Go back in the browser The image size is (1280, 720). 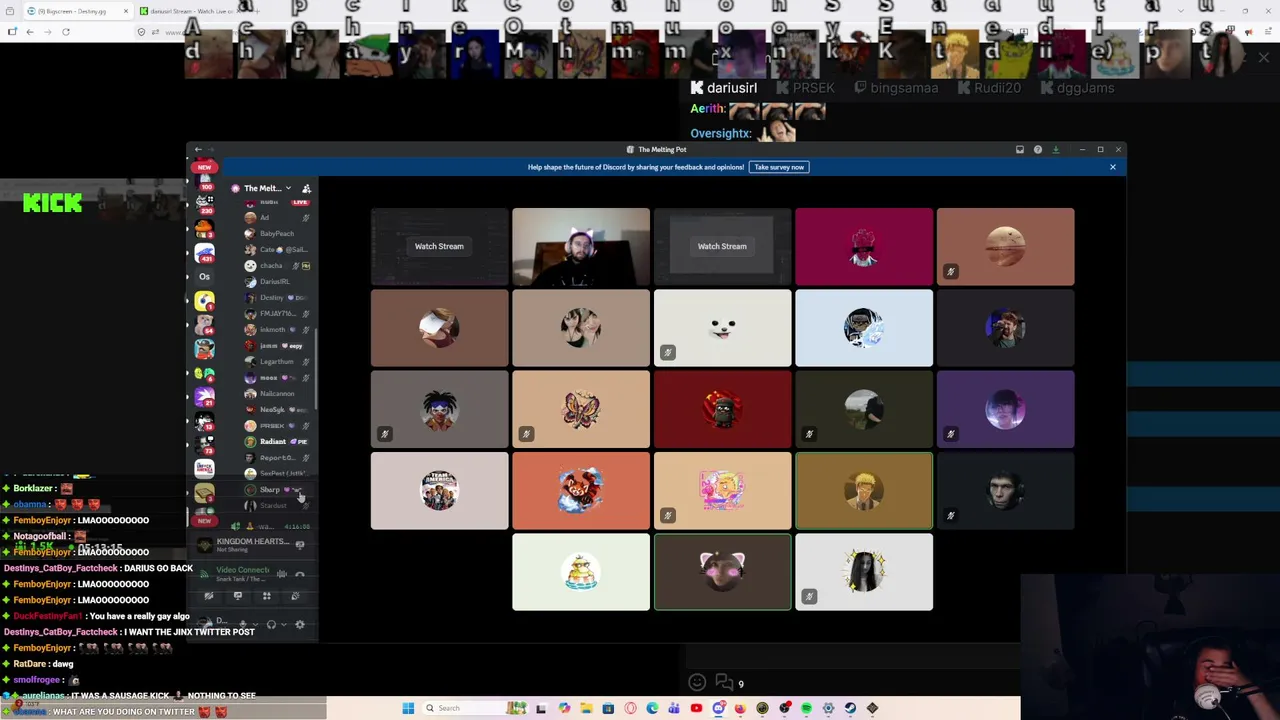(x=30, y=32)
